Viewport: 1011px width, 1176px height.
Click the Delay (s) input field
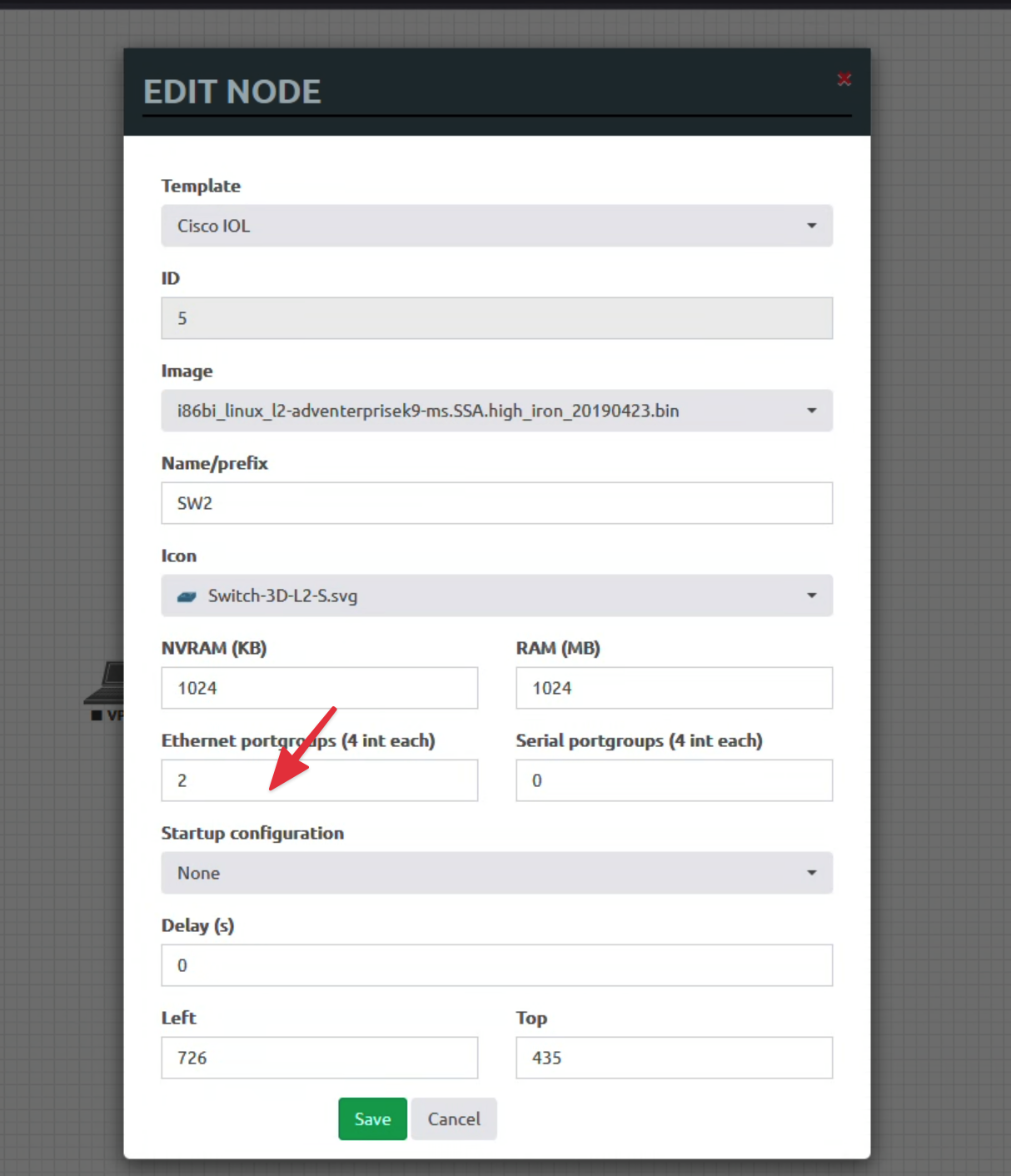(x=496, y=965)
